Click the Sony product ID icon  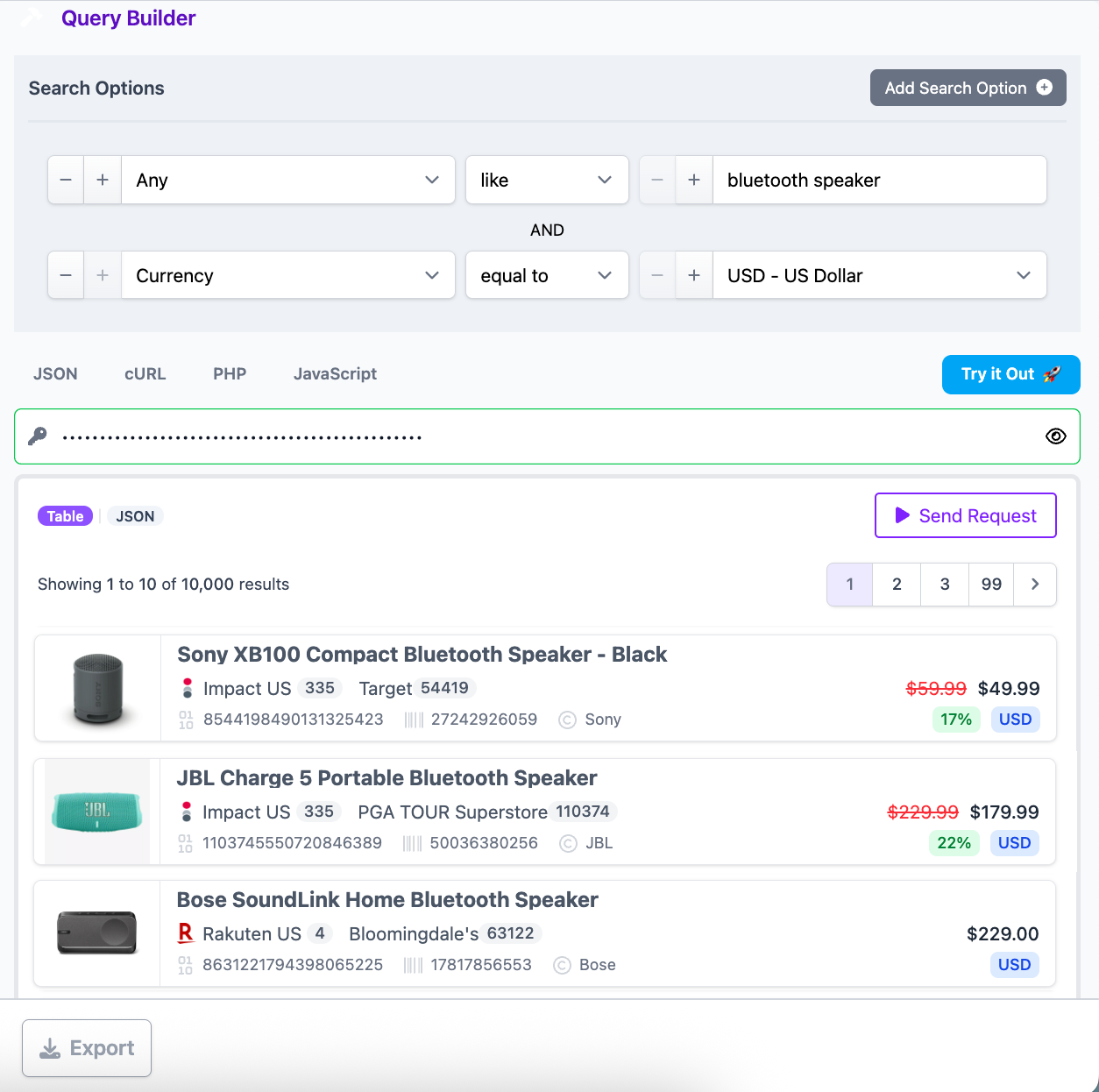tap(186, 720)
